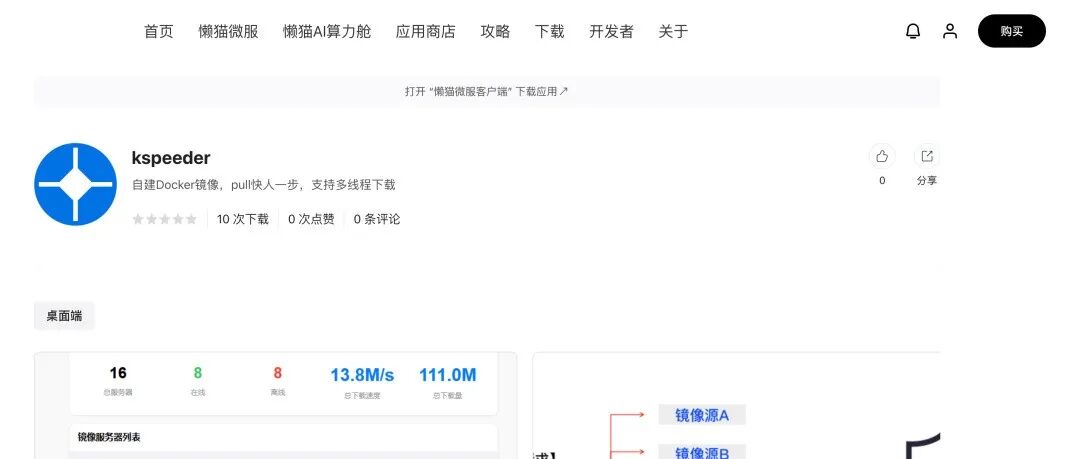Click the star rating row
Image resolution: width=1080 pixels, height=459 pixels.
coord(165,219)
